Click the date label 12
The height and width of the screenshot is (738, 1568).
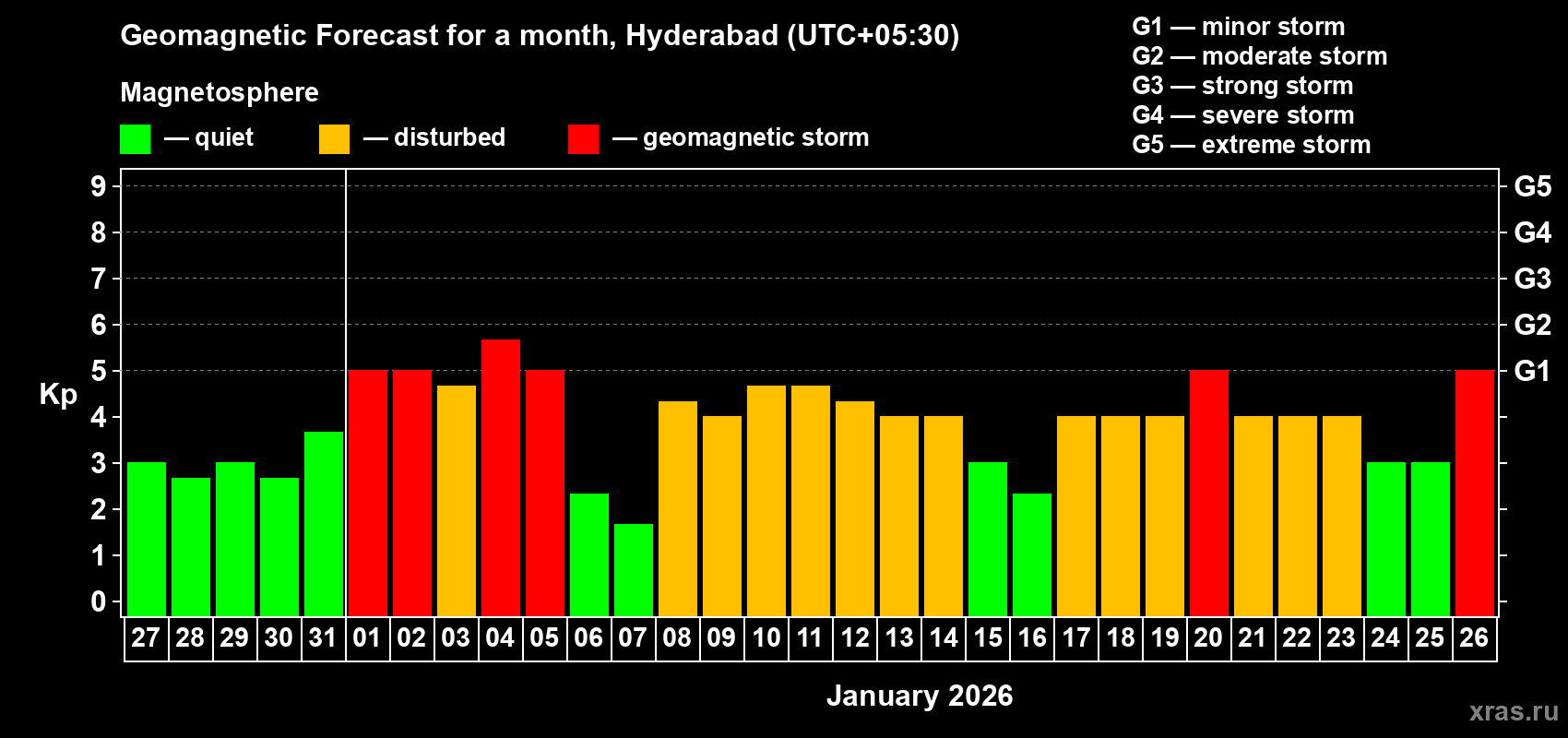pyautogui.click(x=854, y=637)
